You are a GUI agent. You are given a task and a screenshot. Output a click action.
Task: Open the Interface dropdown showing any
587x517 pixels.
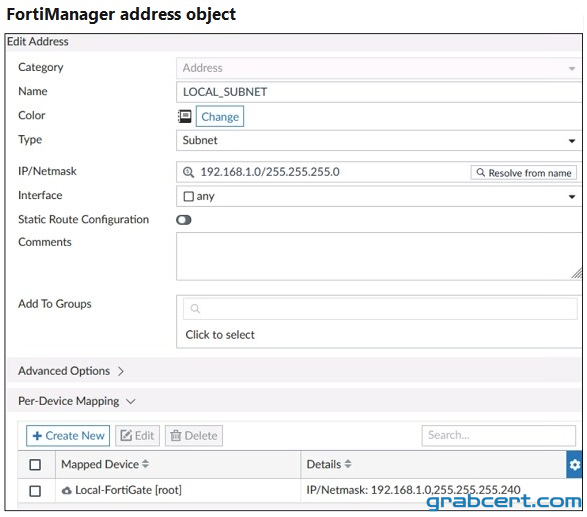(378, 196)
